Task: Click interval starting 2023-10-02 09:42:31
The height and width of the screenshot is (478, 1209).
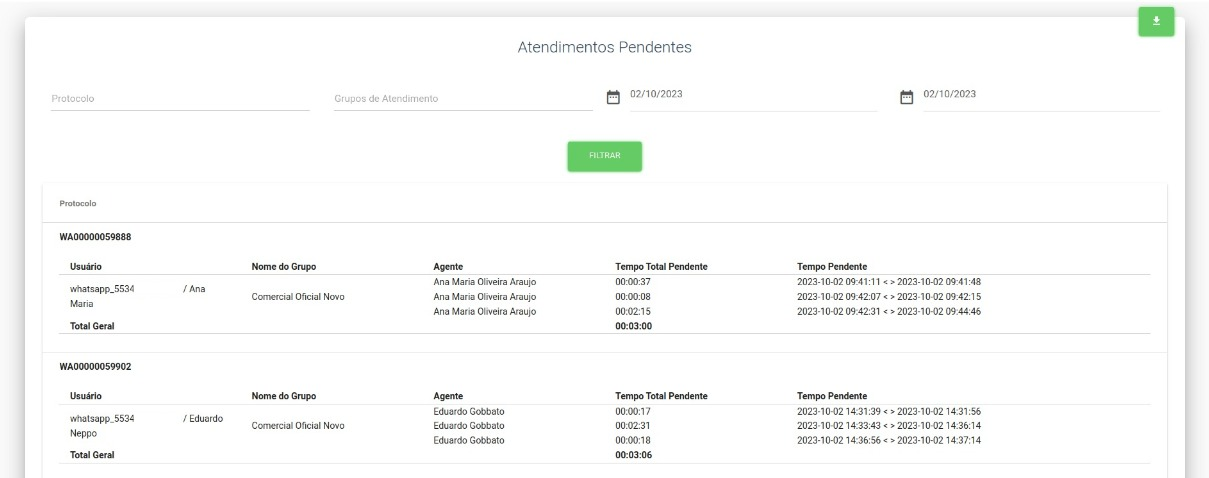Action: click(x=889, y=312)
